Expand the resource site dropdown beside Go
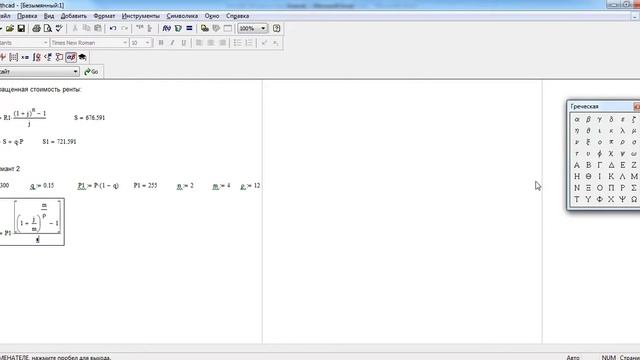This screenshot has height=360, width=640. click(x=76, y=71)
